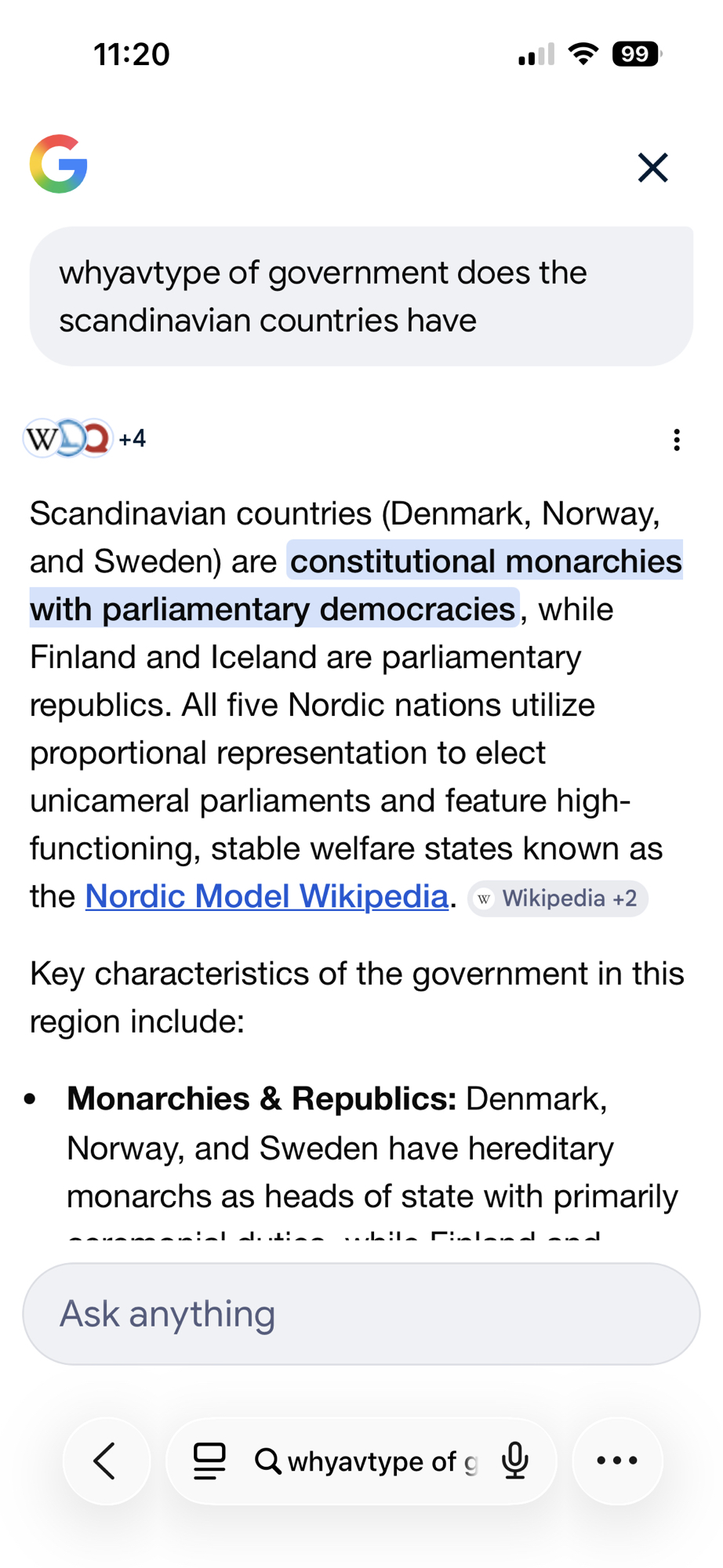Open the Nordic Model Wikipedia link
Image resolution: width=723 pixels, height=1568 pixels.
267,896
